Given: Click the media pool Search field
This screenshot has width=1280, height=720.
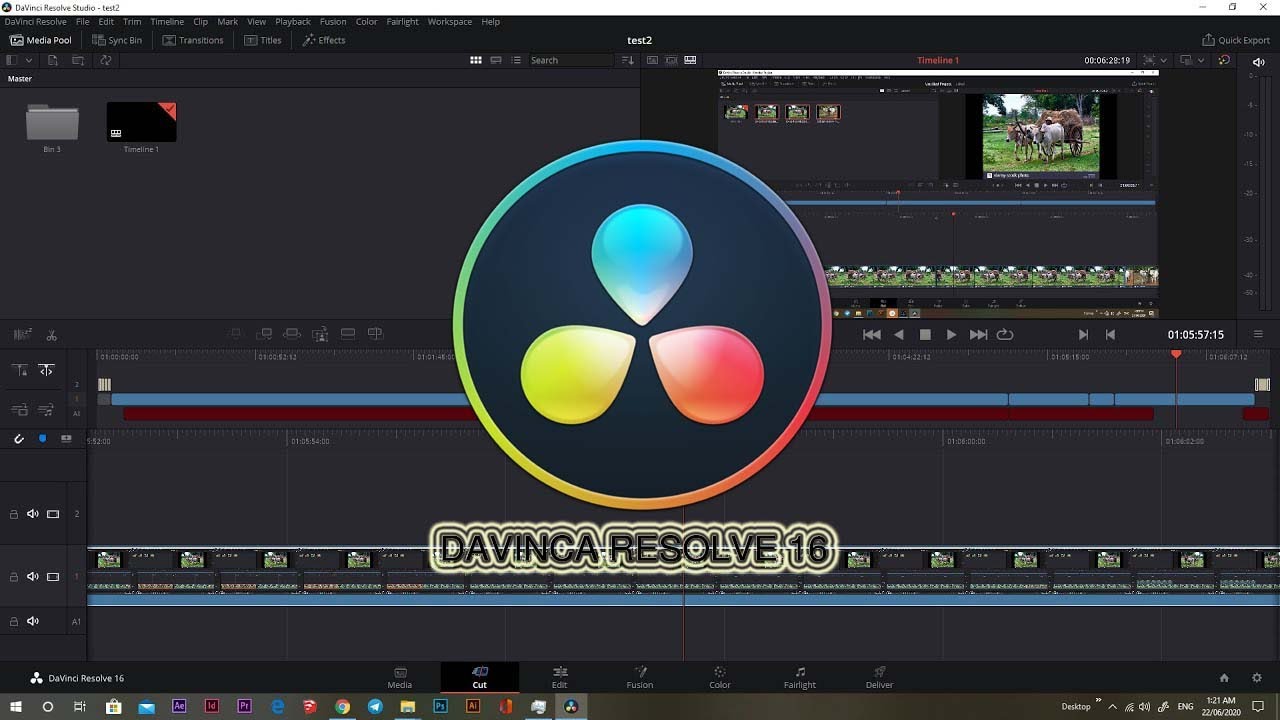Looking at the screenshot, I should tap(571, 60).
